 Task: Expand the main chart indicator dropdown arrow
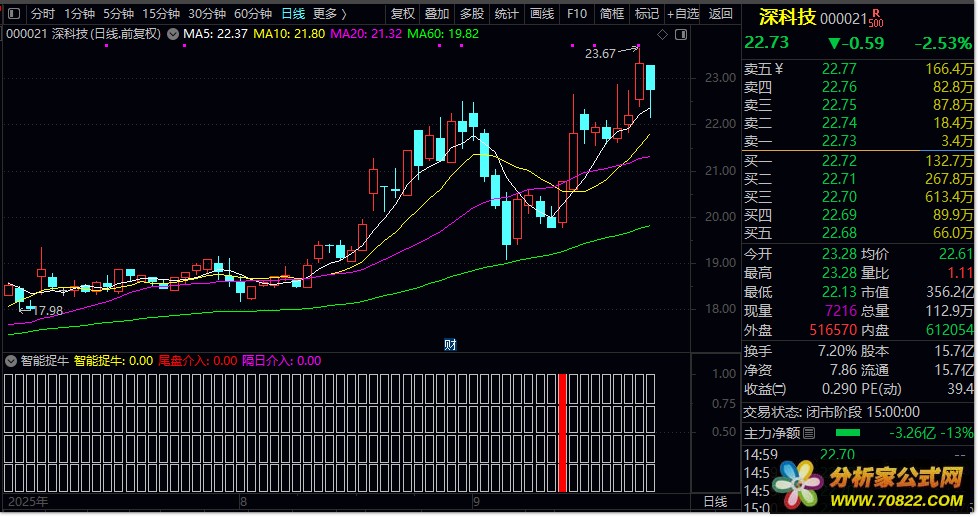coord(174,33)
